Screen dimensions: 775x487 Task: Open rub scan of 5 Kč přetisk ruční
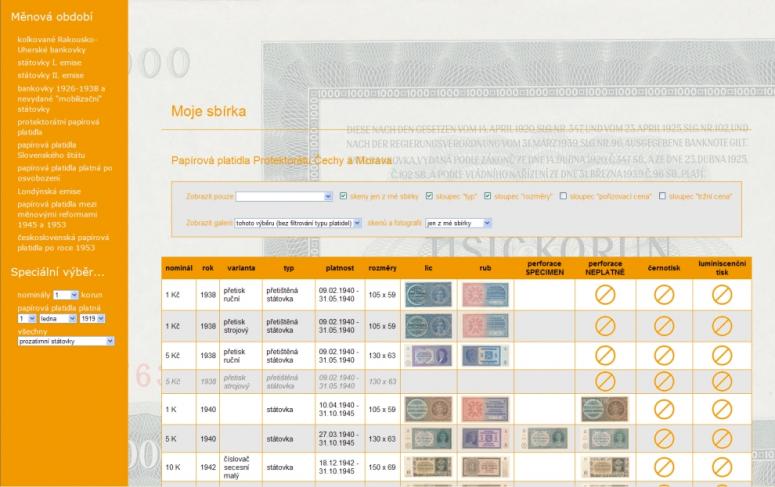(485, 355)
